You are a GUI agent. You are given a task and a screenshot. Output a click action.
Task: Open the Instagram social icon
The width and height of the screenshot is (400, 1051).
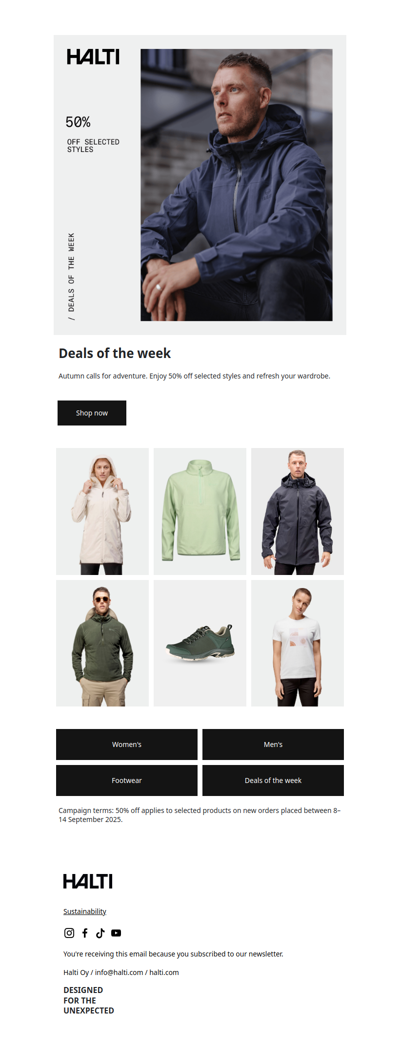[x=69, y=932]
